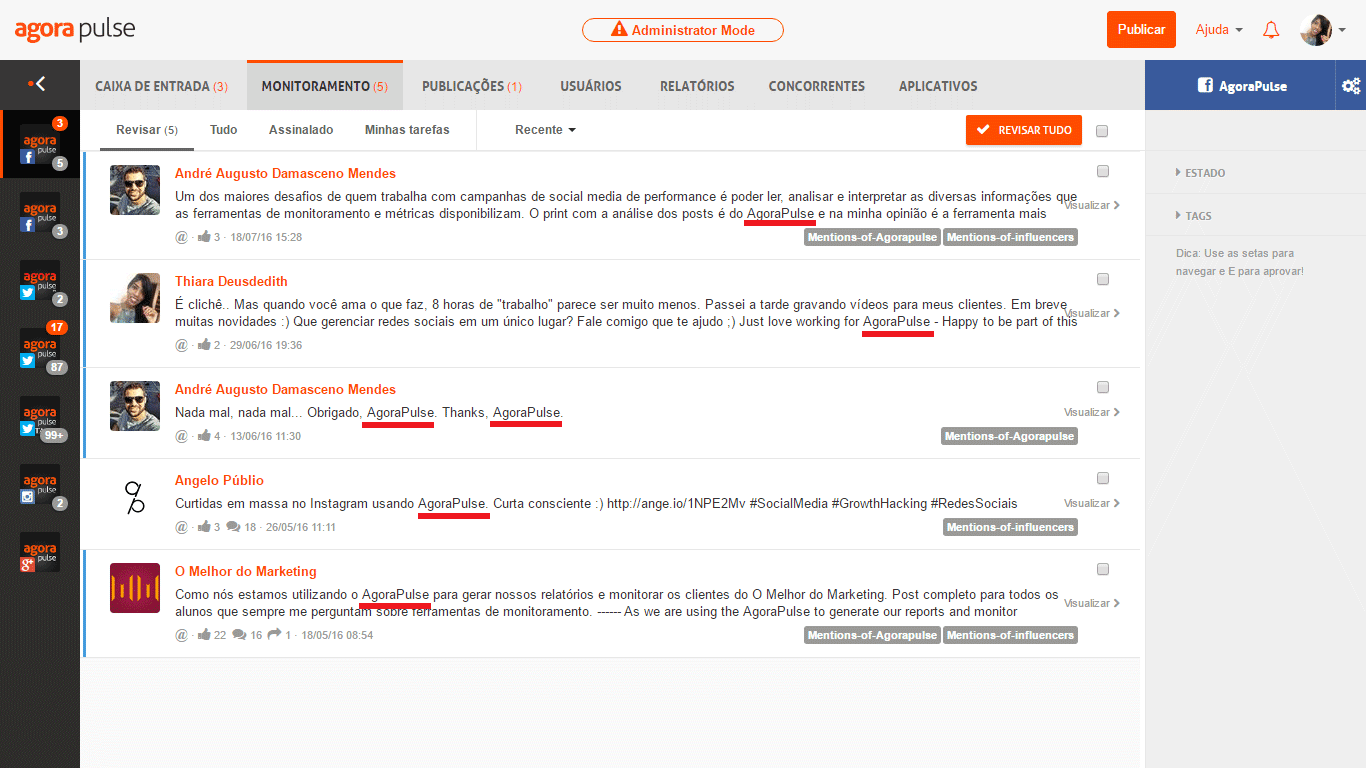Open the Recente sort dropdown
The image size is (1366, 768).
tap(545, 130)
